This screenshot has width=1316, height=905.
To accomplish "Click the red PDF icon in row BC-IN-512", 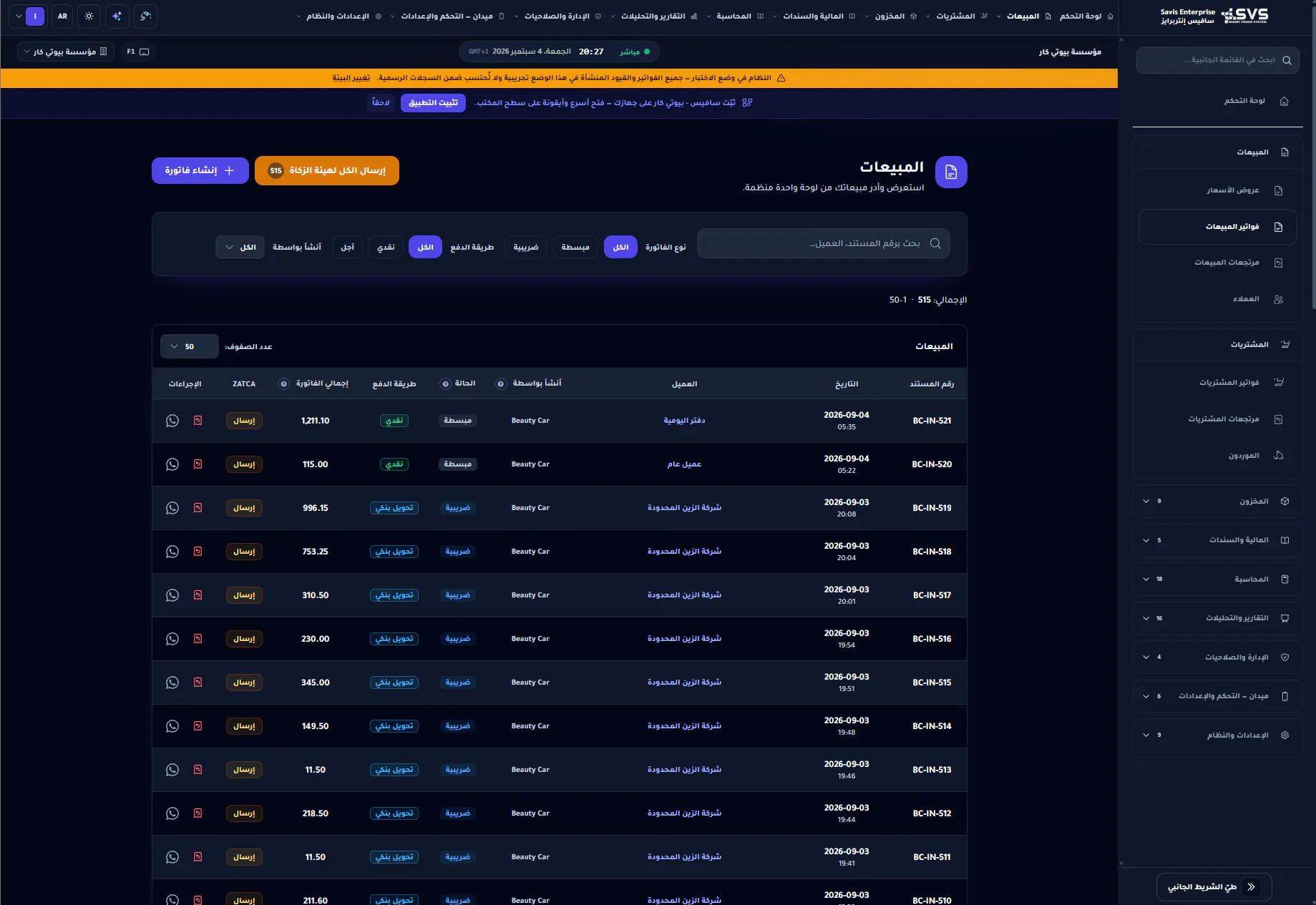I will 198,813.
